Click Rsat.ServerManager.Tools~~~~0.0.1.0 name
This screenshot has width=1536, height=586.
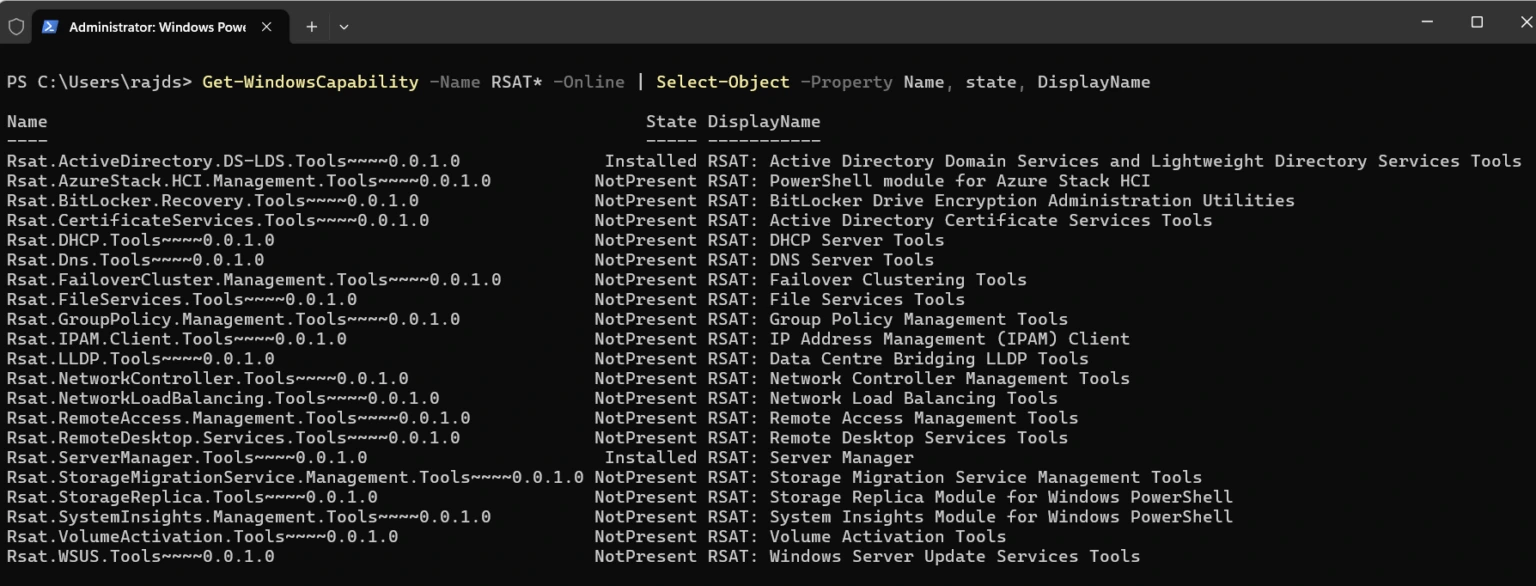tap(187, 457)
